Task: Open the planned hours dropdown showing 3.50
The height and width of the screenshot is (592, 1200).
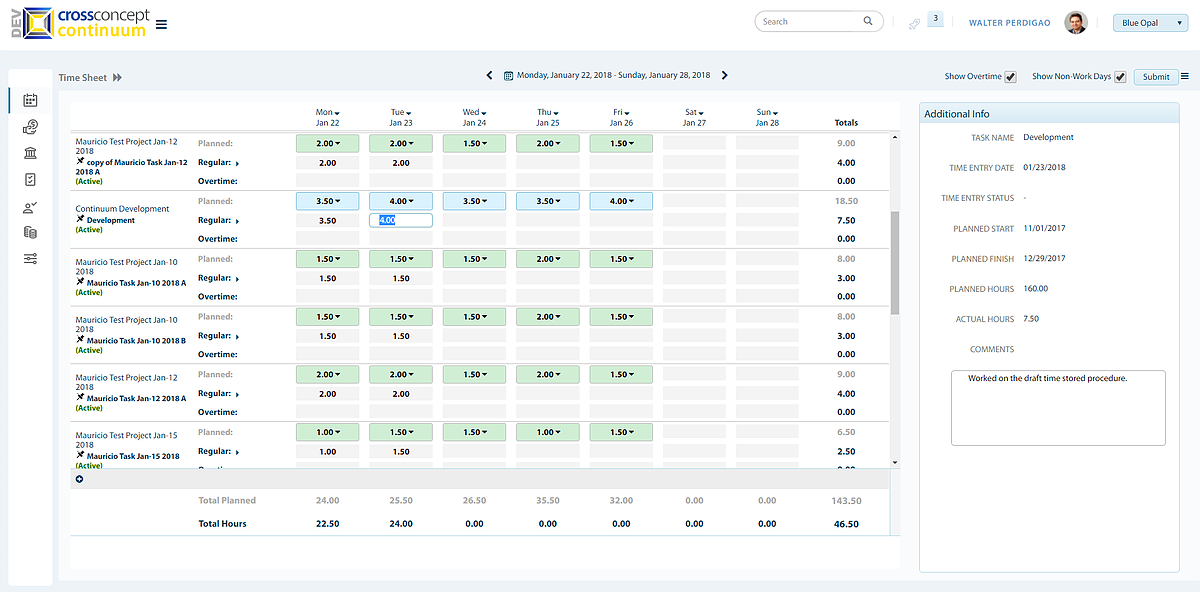Action: (x=329, y=200)
